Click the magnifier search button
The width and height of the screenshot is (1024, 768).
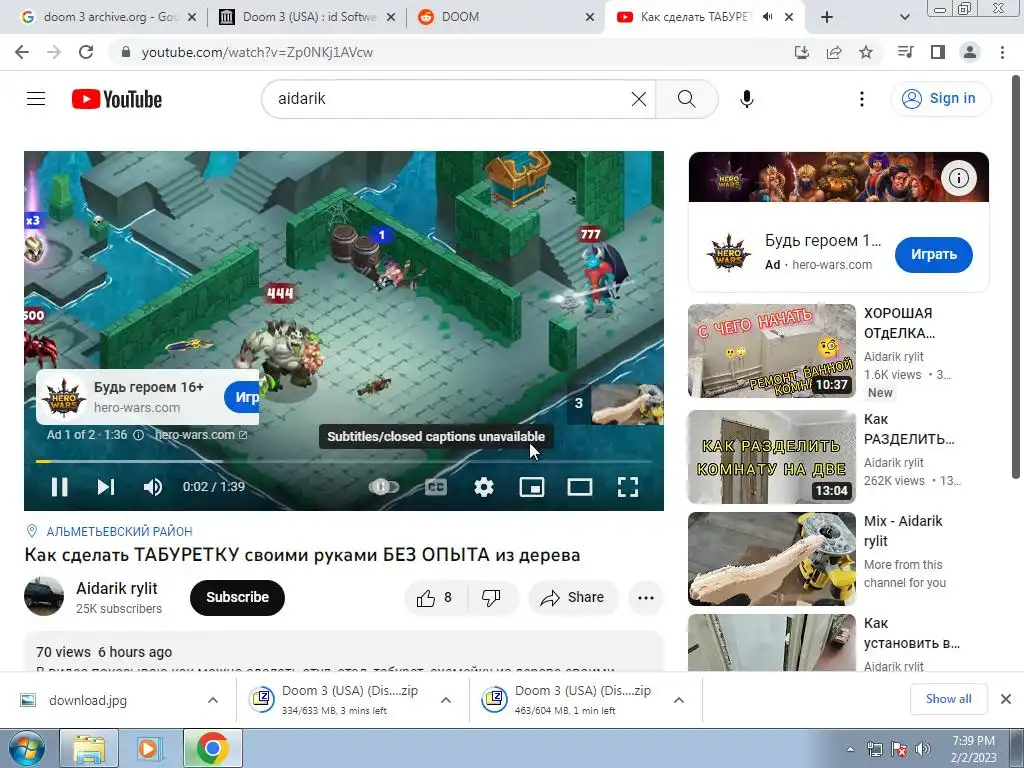click(686, 99)
